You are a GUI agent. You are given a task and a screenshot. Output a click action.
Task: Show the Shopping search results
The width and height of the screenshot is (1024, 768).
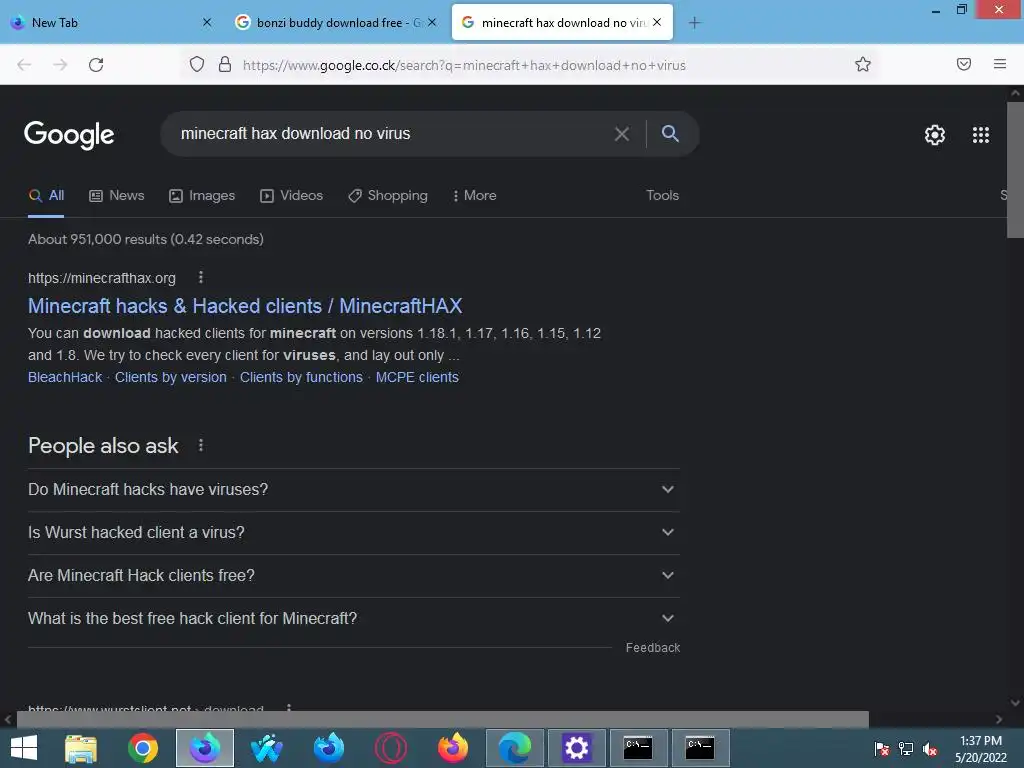[388, 195]
